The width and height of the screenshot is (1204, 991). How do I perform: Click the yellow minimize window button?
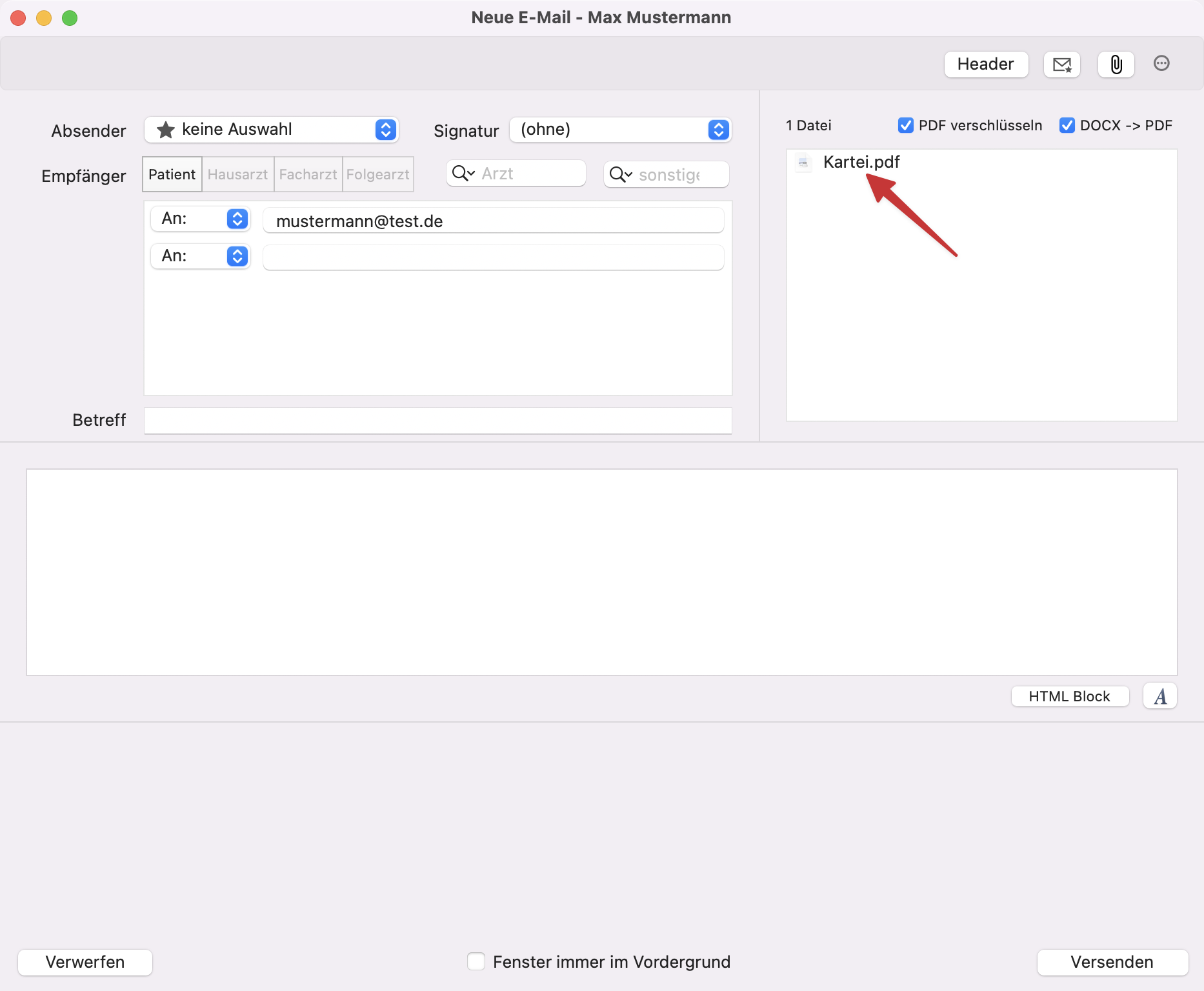[44, 18]
